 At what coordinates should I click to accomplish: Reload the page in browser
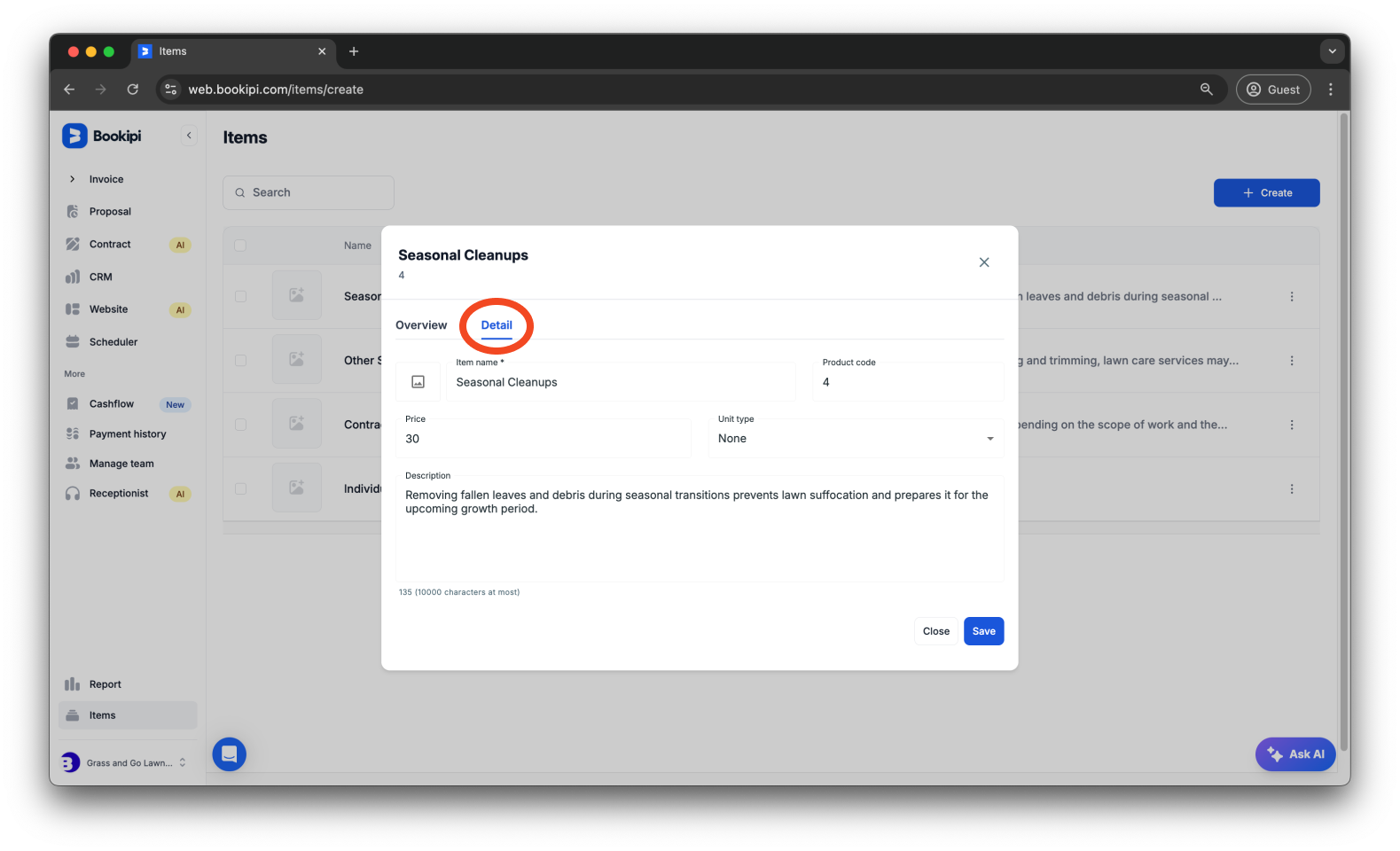133,90
